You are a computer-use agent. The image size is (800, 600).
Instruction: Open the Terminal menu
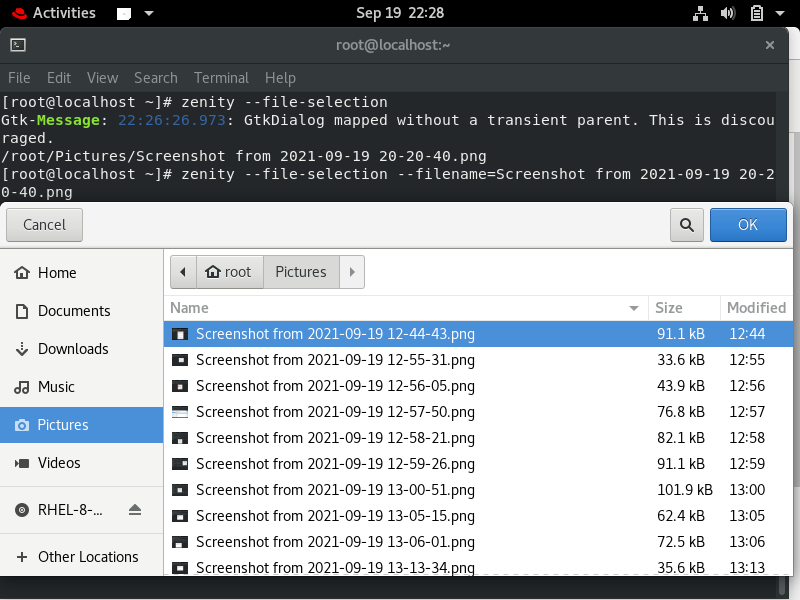pos(221,78)
